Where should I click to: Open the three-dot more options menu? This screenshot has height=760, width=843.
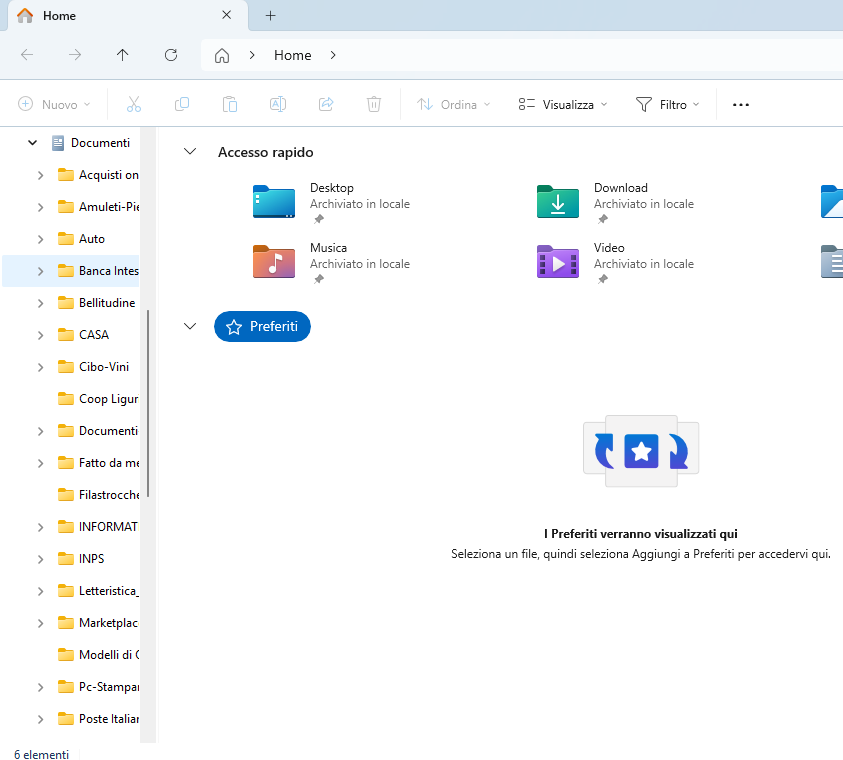point(741,105)
